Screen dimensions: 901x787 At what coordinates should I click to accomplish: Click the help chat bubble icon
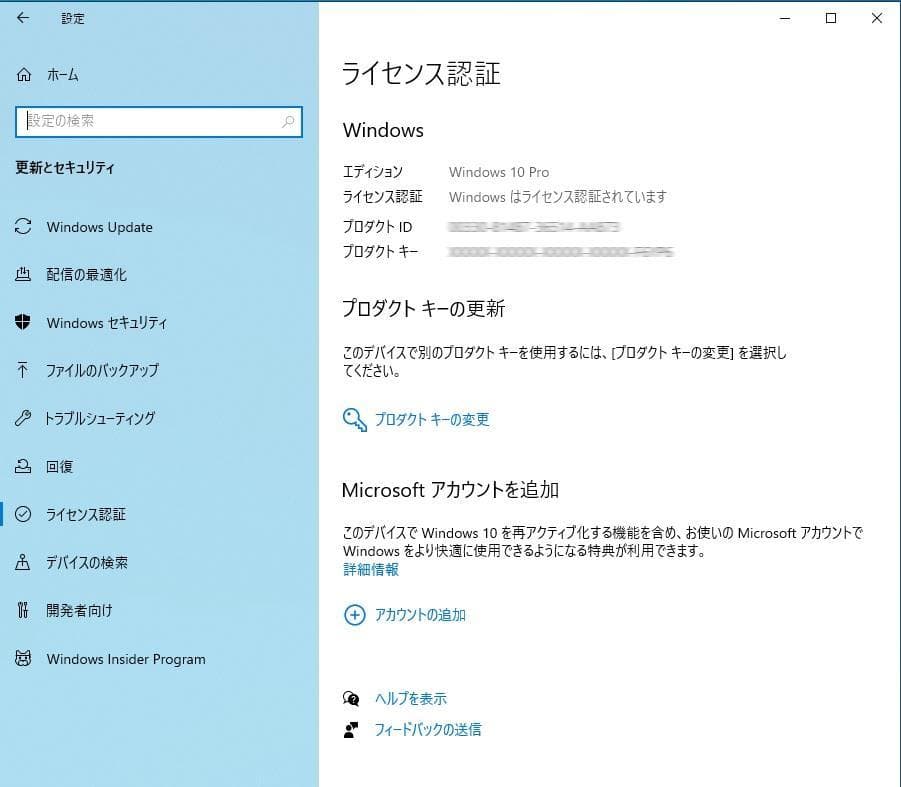tap(351, 699)
